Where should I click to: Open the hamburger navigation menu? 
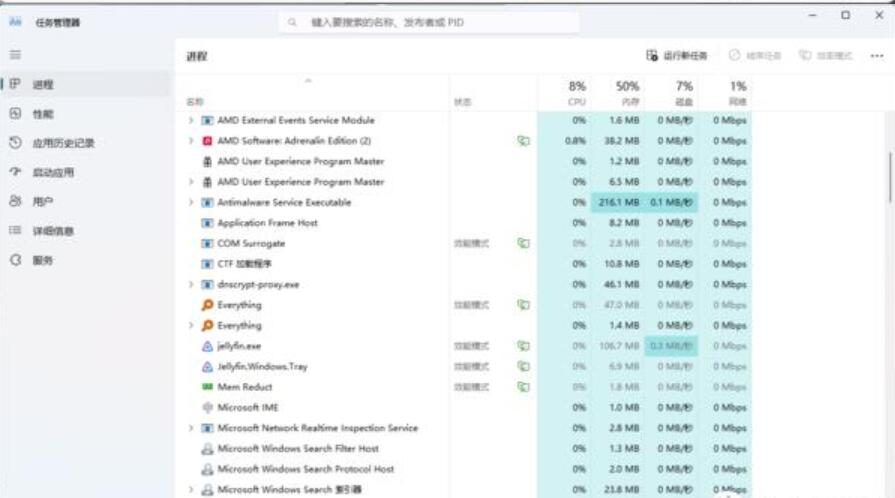15,55
